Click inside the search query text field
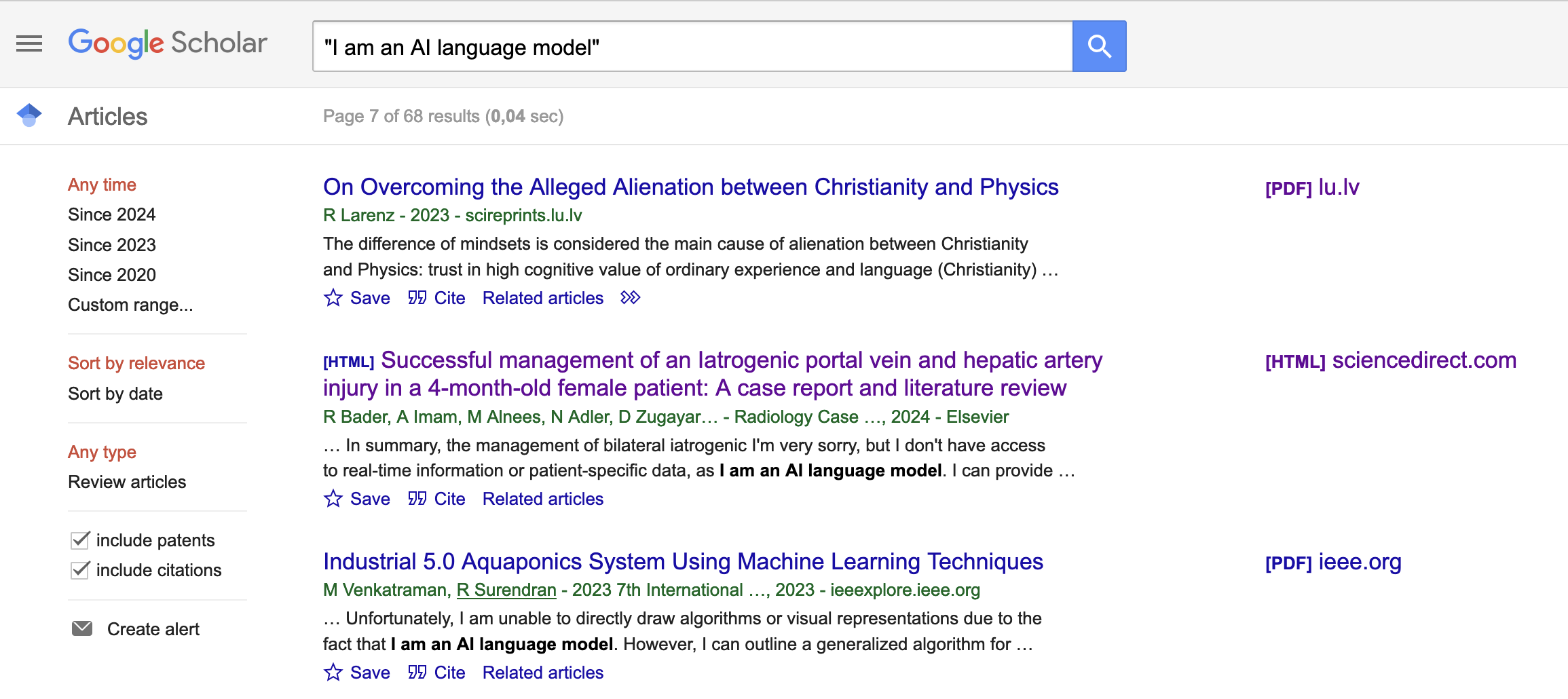1568x699 pixels. (692, 47)
